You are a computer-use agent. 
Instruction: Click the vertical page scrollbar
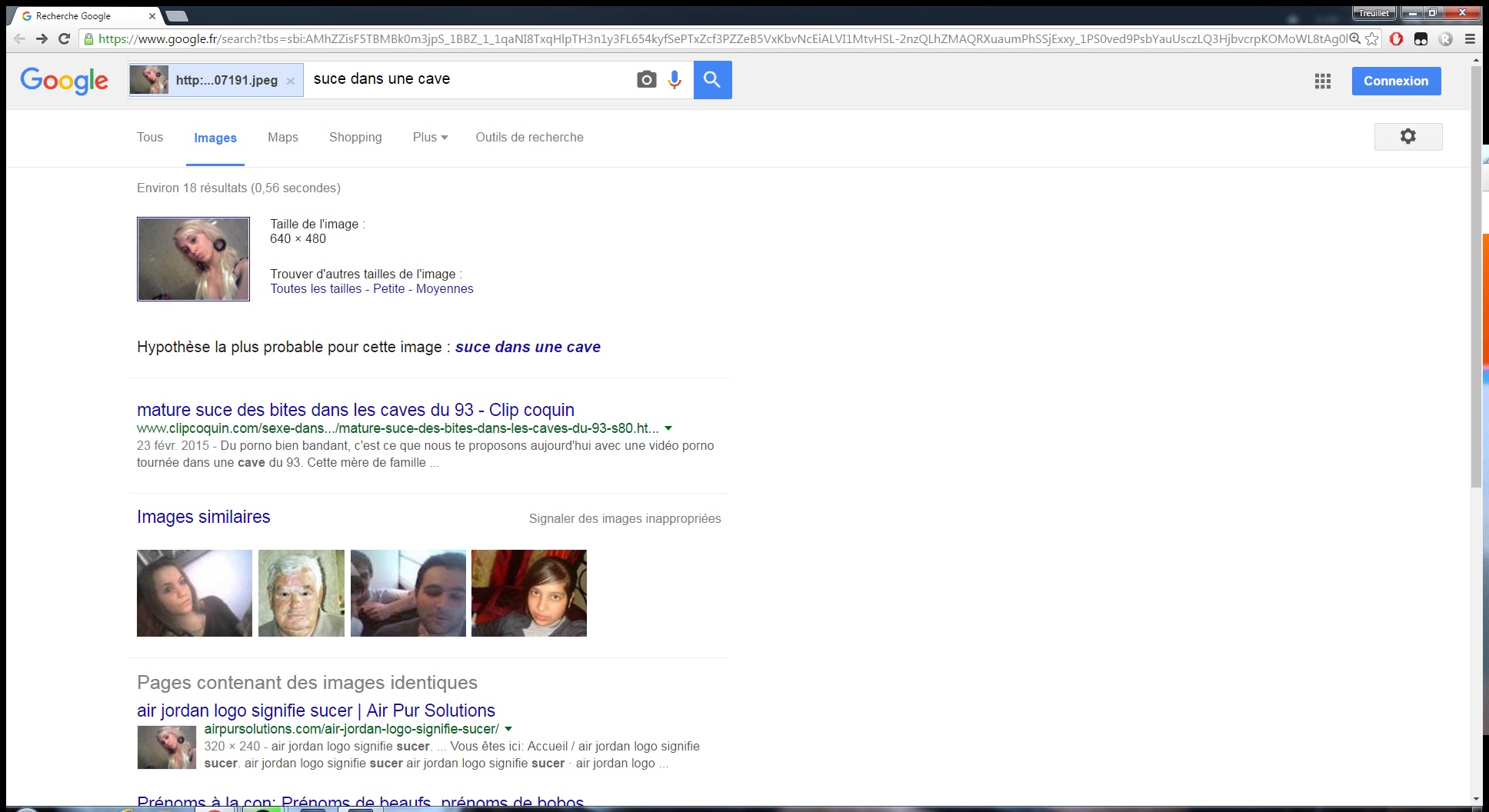(1475, 277)
